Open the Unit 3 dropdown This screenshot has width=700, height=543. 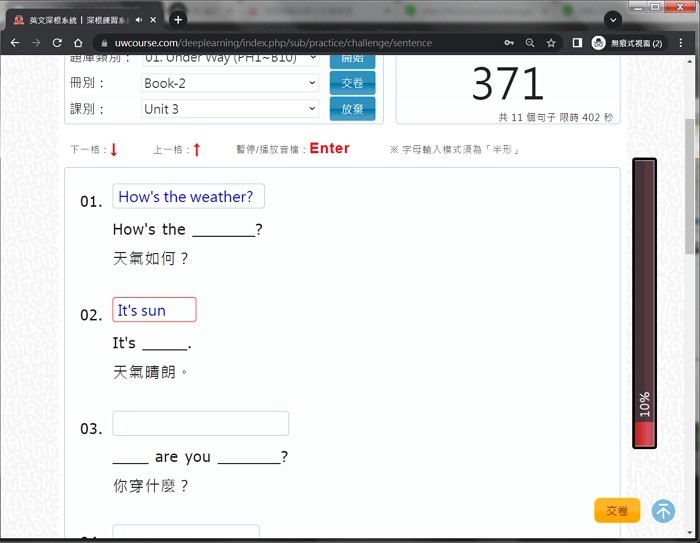229,109
